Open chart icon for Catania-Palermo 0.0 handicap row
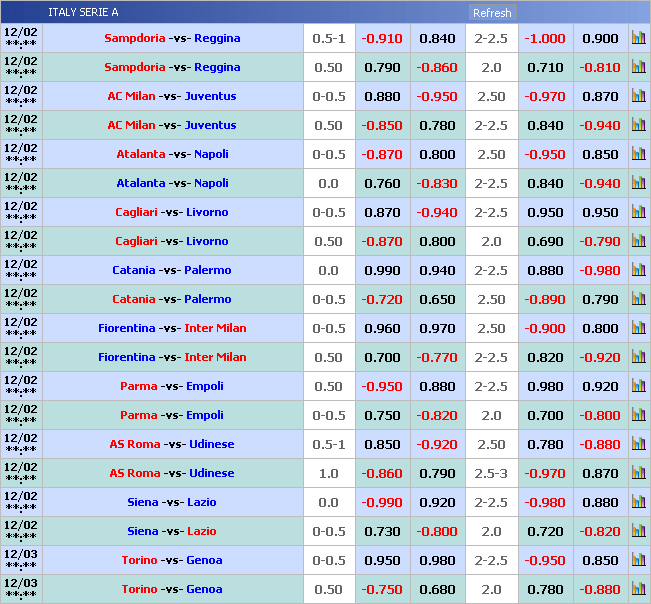The image size is (651, 604). (x=638, y=270)
